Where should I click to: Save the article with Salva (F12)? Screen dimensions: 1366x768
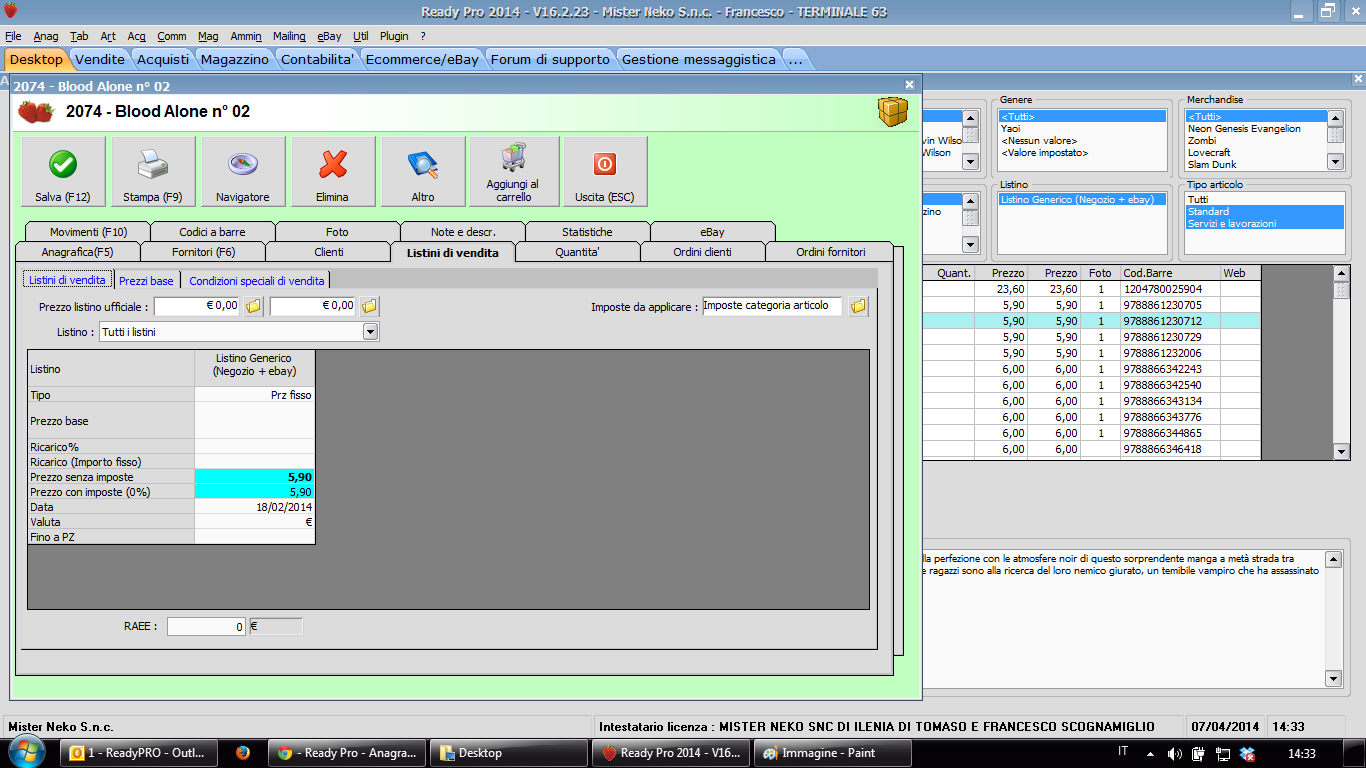click(x=63, y=172)
